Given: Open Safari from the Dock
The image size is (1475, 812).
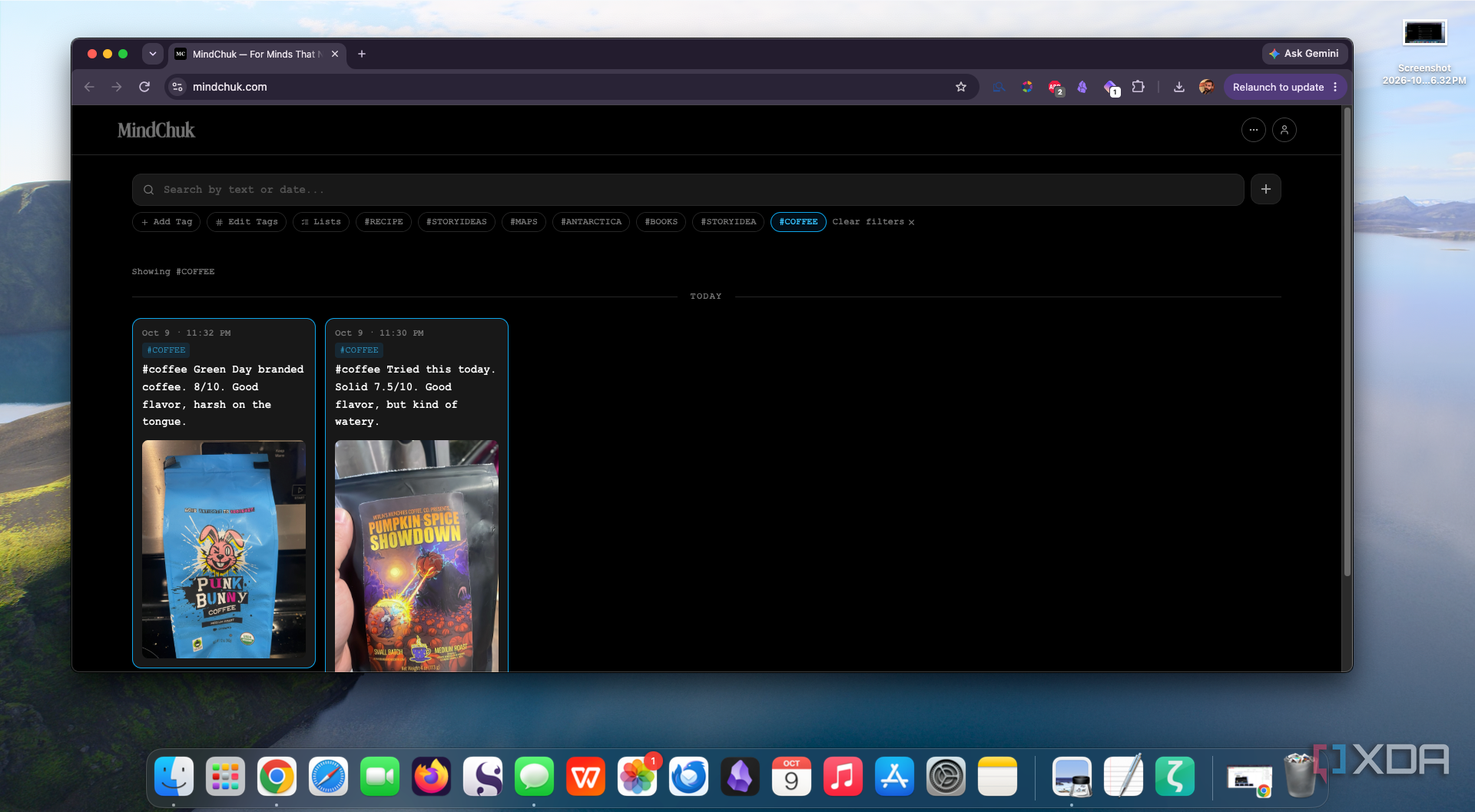Looking at the screenshot, I should click(x=328, y=777).
